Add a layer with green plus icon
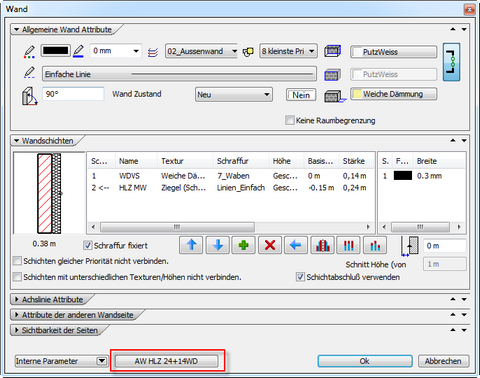480x378 pixels. pyautogui.click(x=243, y=245)
